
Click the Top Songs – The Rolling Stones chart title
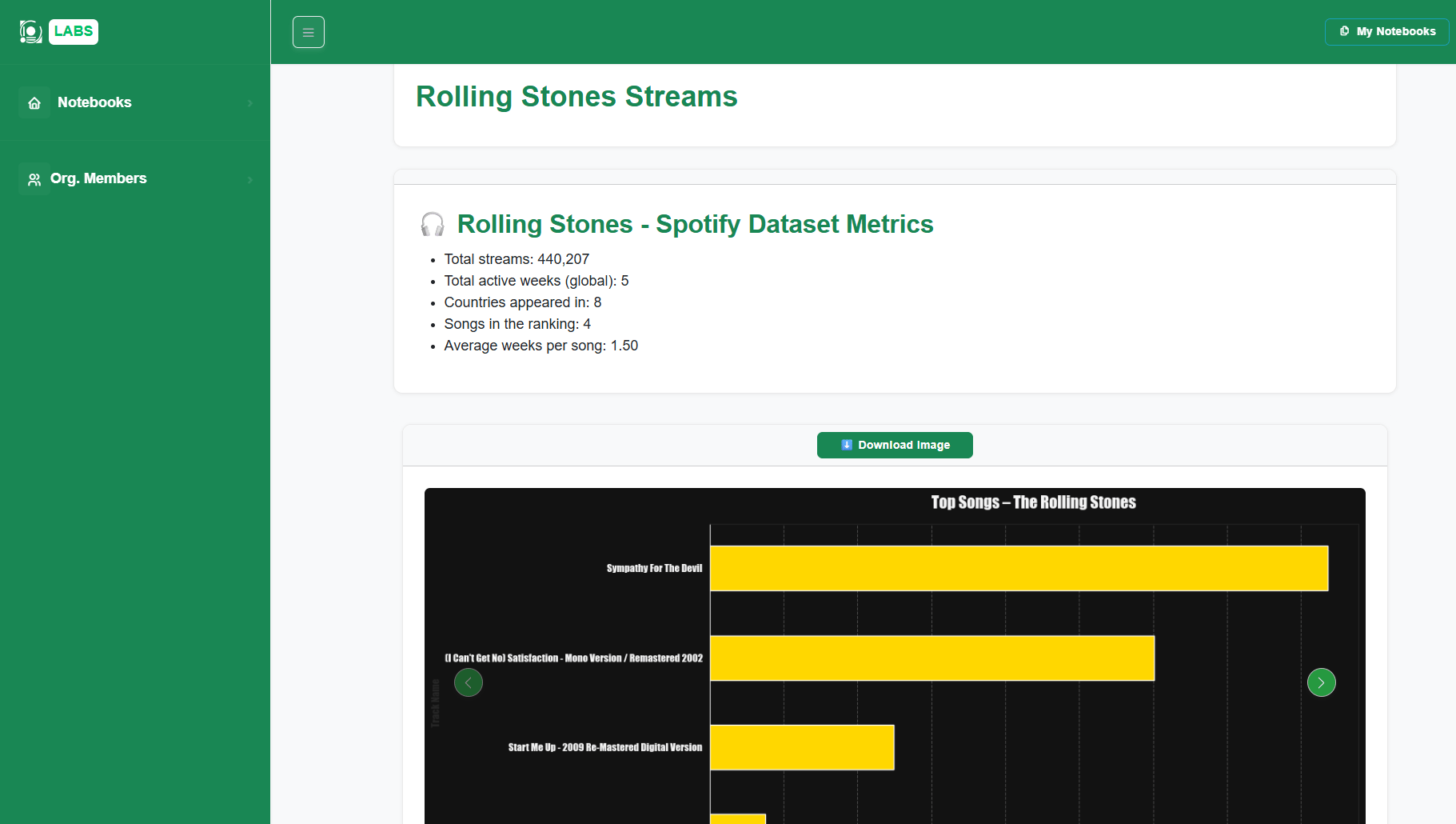point(1033,502)
